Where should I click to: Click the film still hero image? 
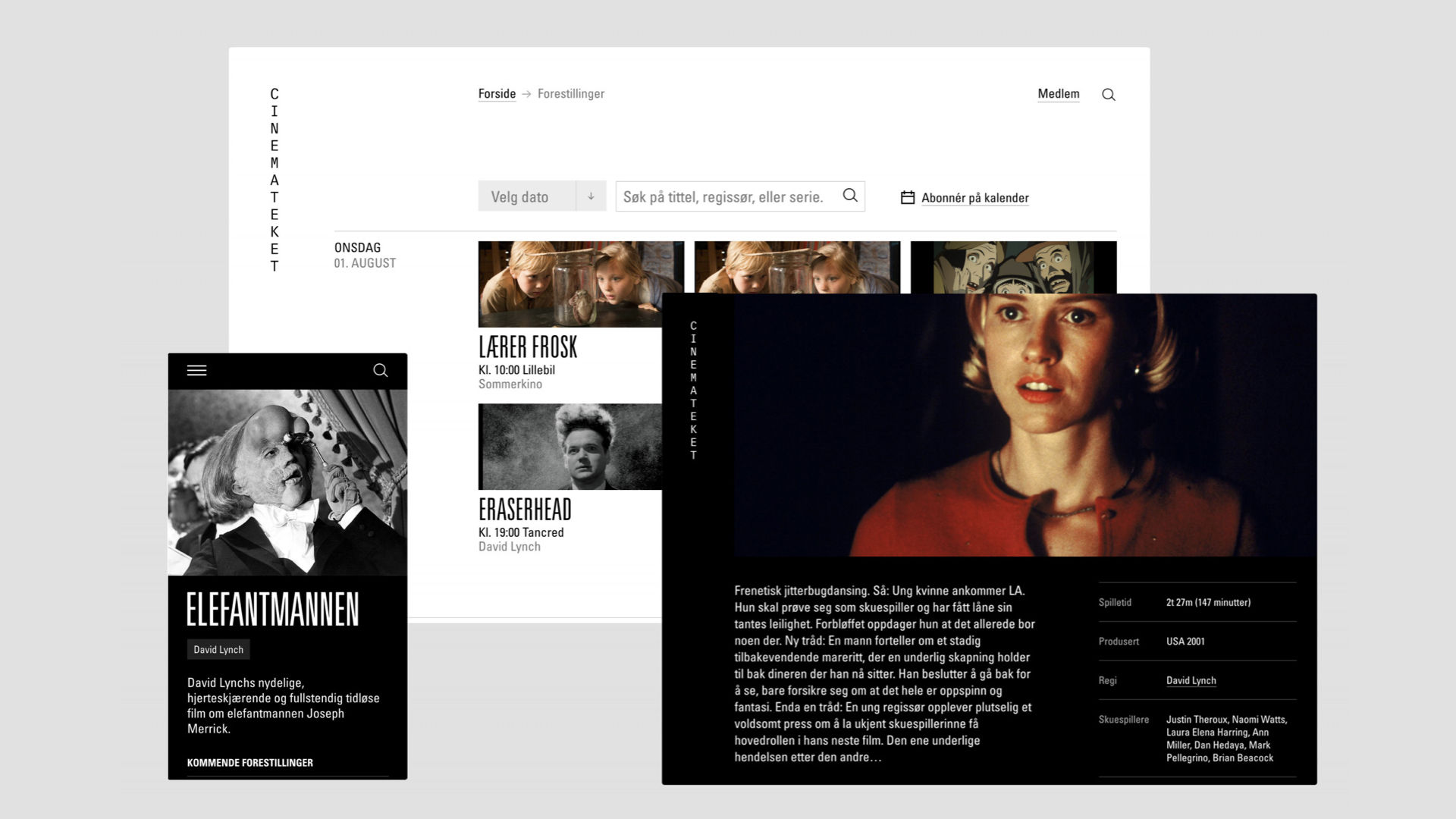click(x=1025, y=425)
